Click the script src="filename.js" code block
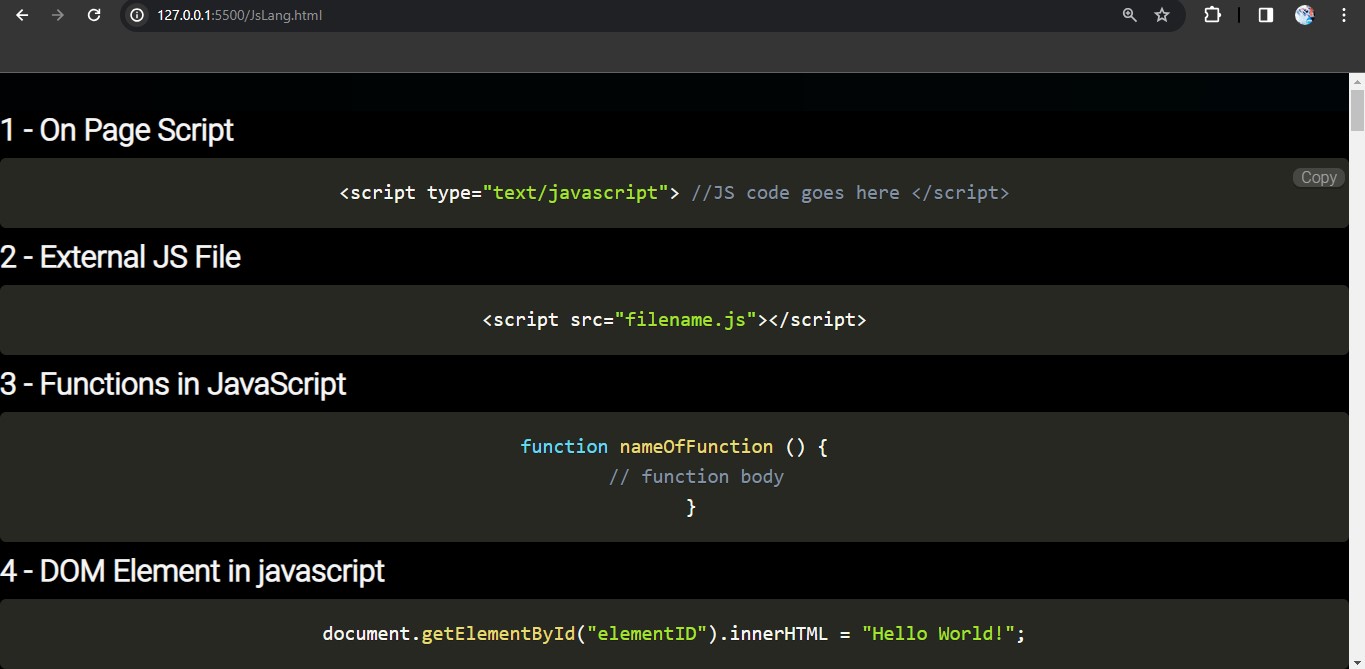Image resolution: width=1365 pixels, height=669 pixels. 674,320
